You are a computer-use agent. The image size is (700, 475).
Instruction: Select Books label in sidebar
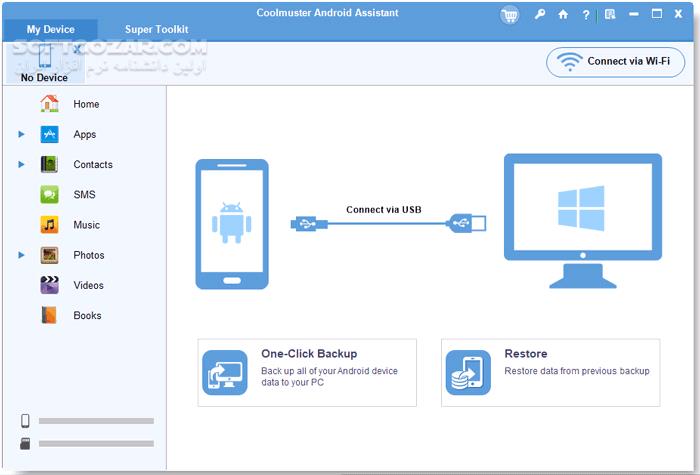(x=87, y=316)
